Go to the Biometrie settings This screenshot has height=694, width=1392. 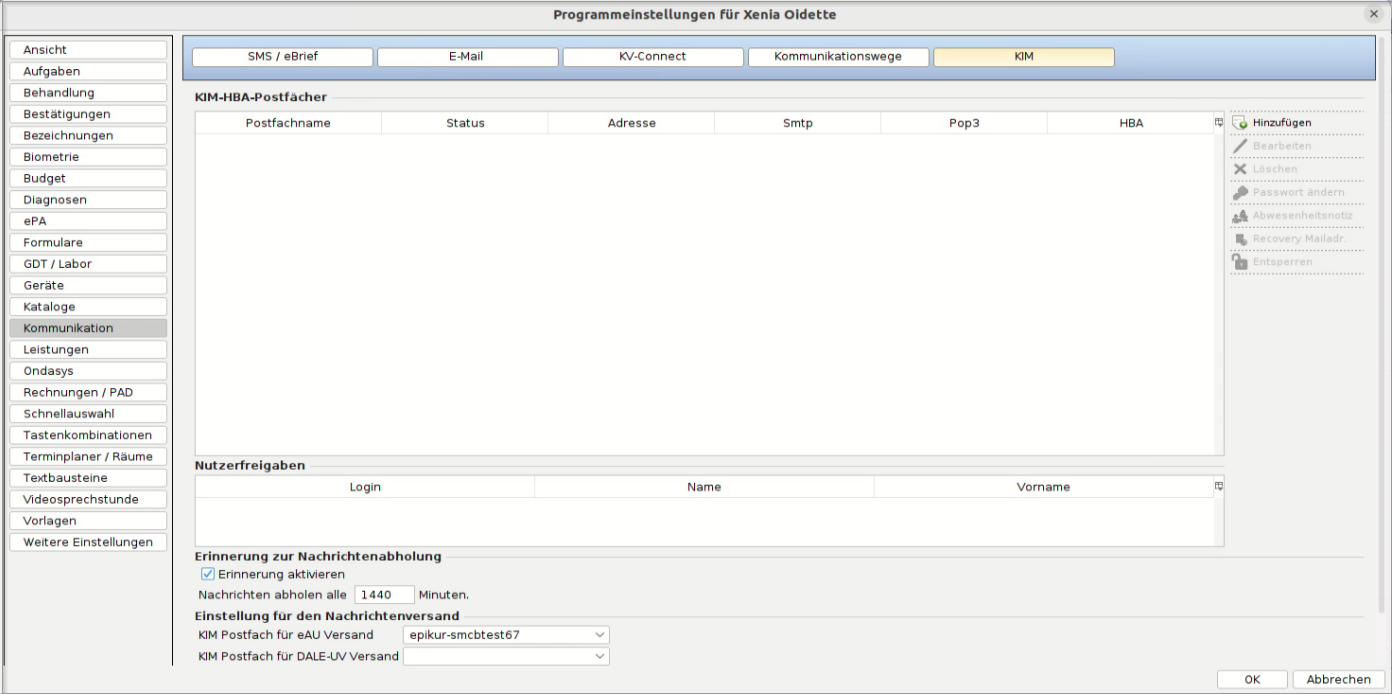click(x=88, y=157)
